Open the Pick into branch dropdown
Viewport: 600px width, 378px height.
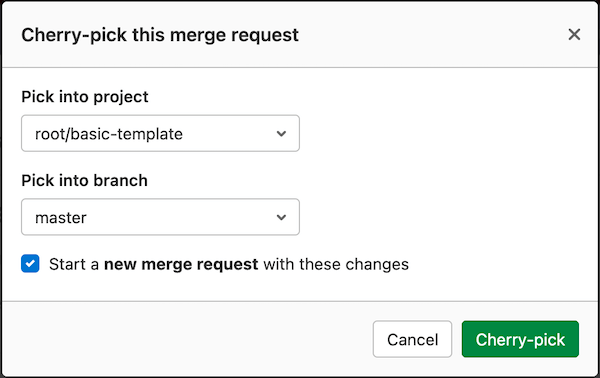pyautogui.click(x=160, y=217)
